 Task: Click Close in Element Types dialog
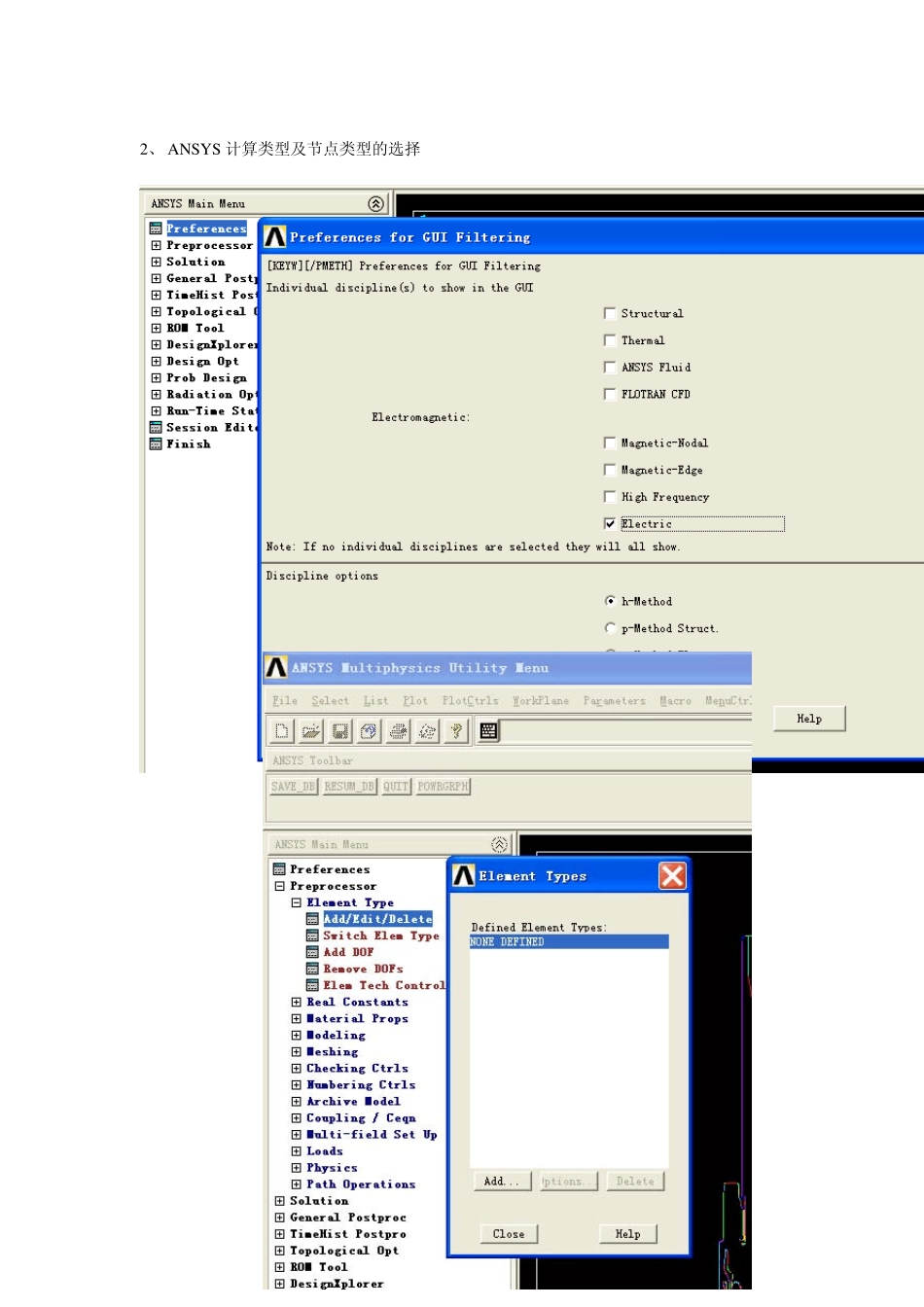[509, 1234]
